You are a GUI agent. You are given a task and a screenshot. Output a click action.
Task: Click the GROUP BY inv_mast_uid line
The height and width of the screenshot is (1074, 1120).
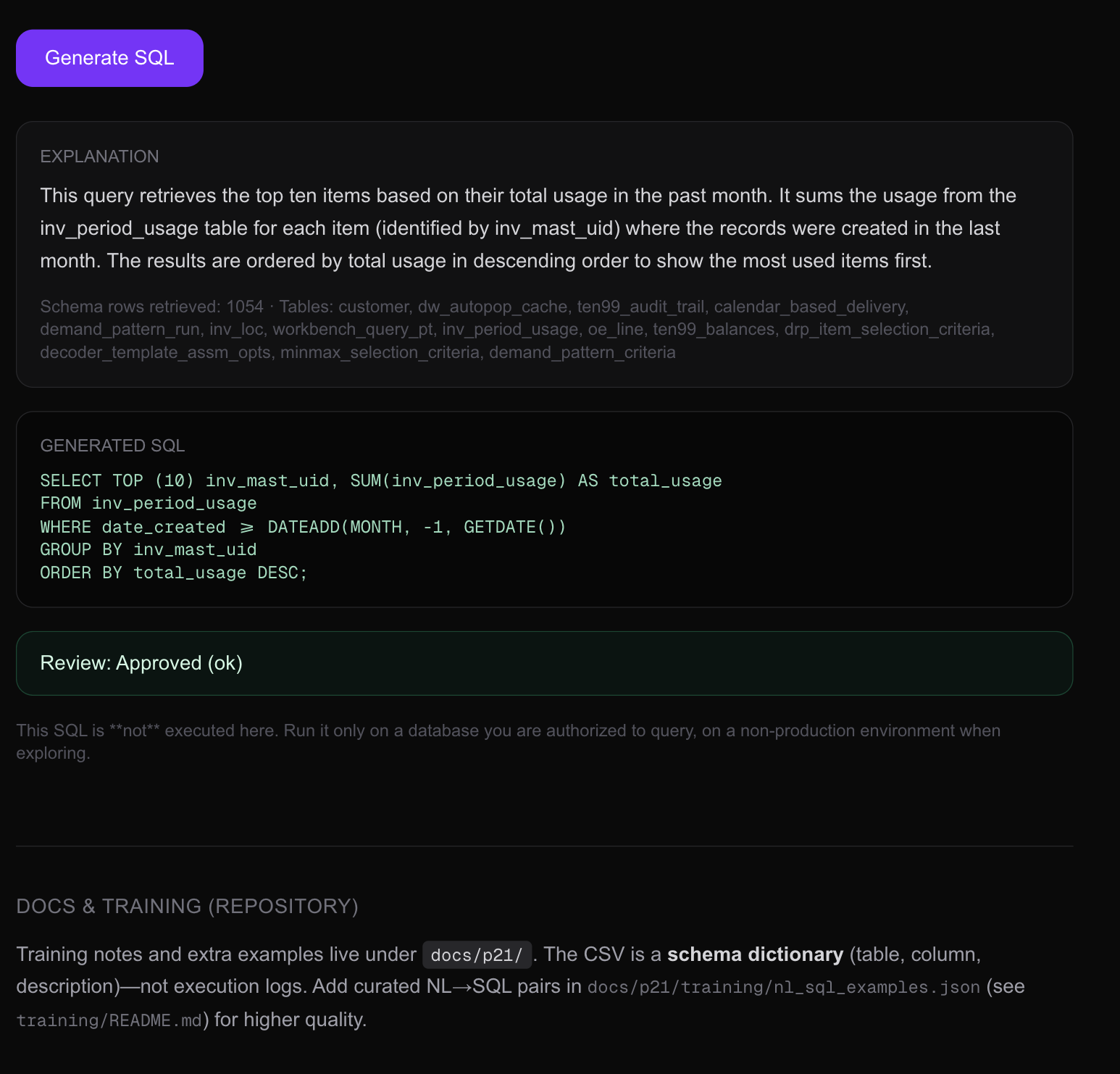click(x=148, y=550)
